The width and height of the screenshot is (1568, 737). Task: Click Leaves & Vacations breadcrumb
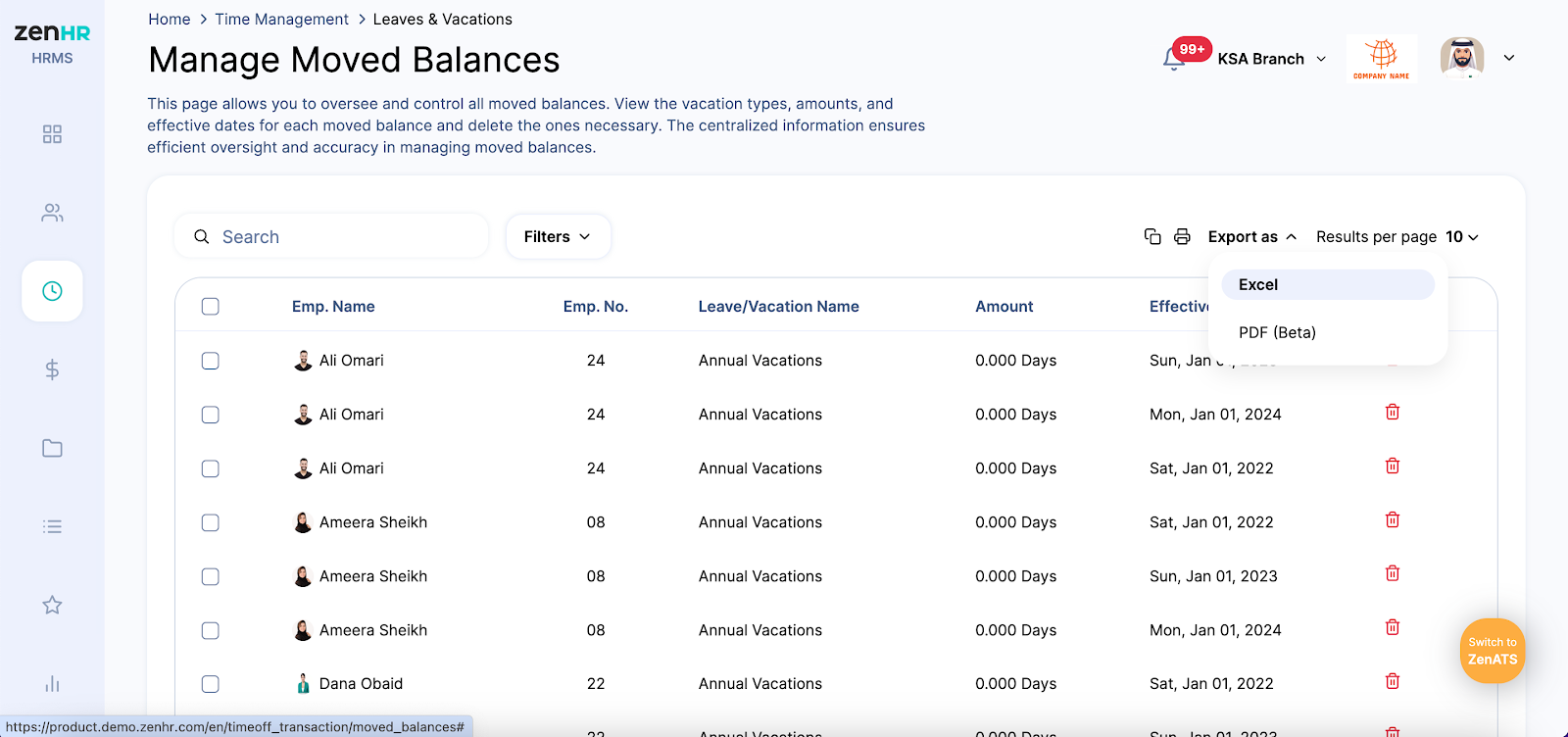(x=442, y=20)
